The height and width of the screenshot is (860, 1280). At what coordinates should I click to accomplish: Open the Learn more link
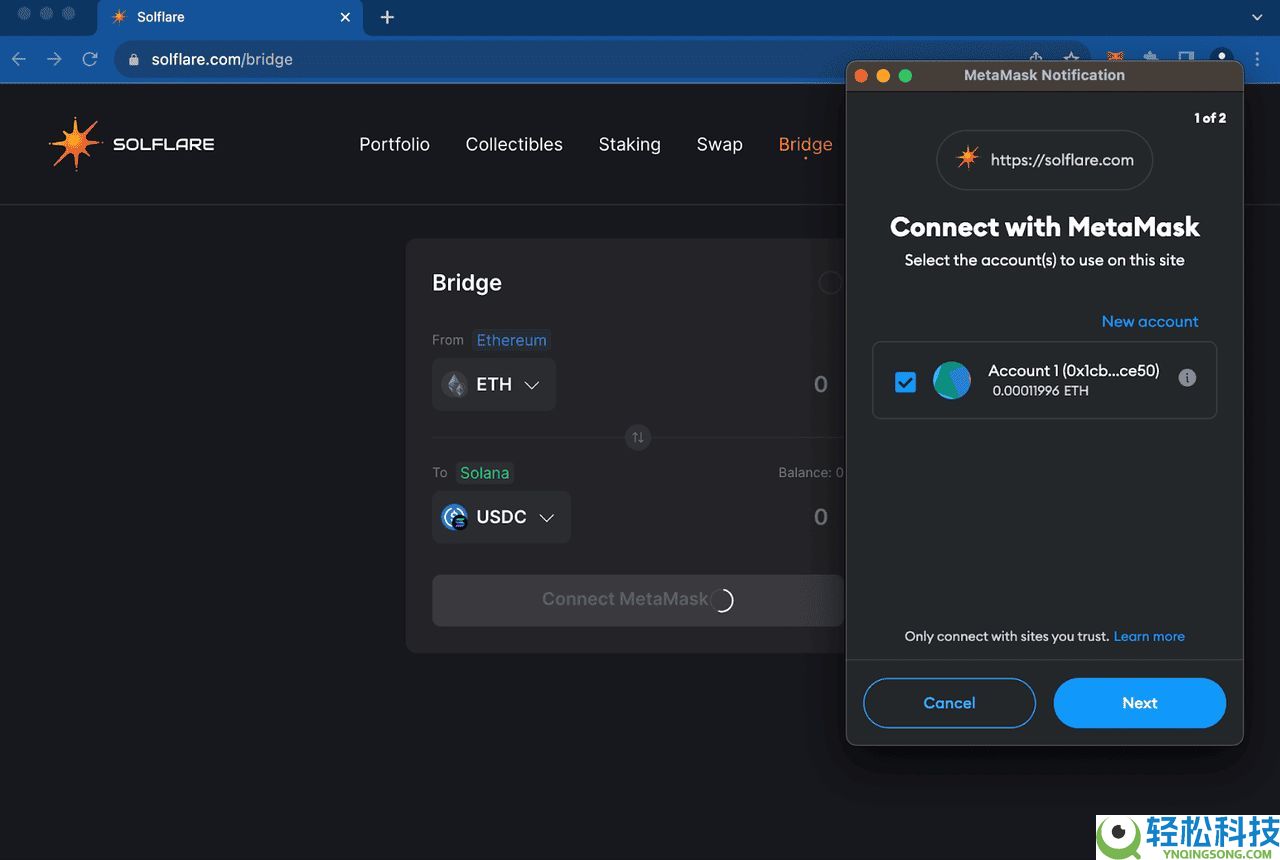point(1149,636)
